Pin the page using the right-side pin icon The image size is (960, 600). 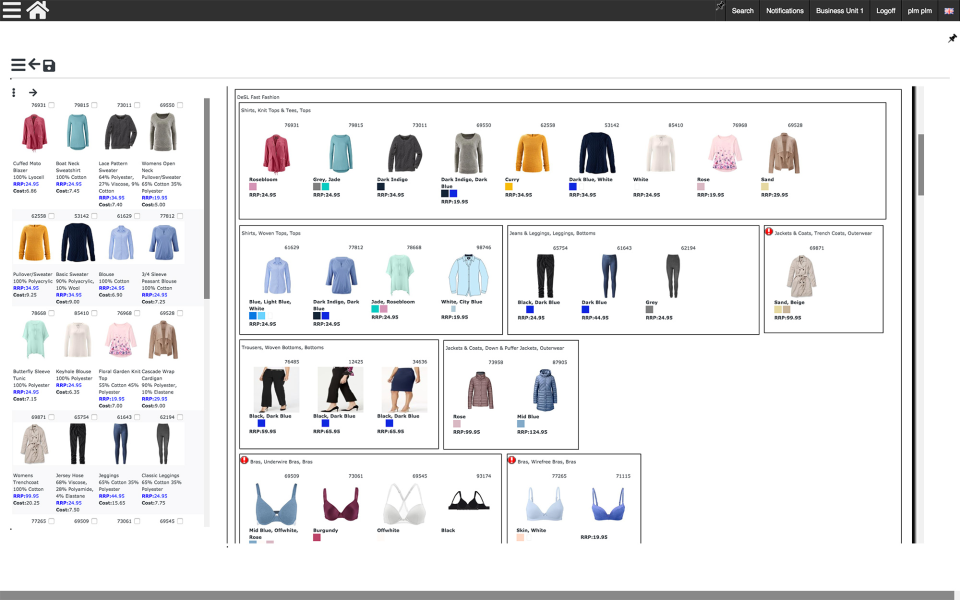coord(952,39)
